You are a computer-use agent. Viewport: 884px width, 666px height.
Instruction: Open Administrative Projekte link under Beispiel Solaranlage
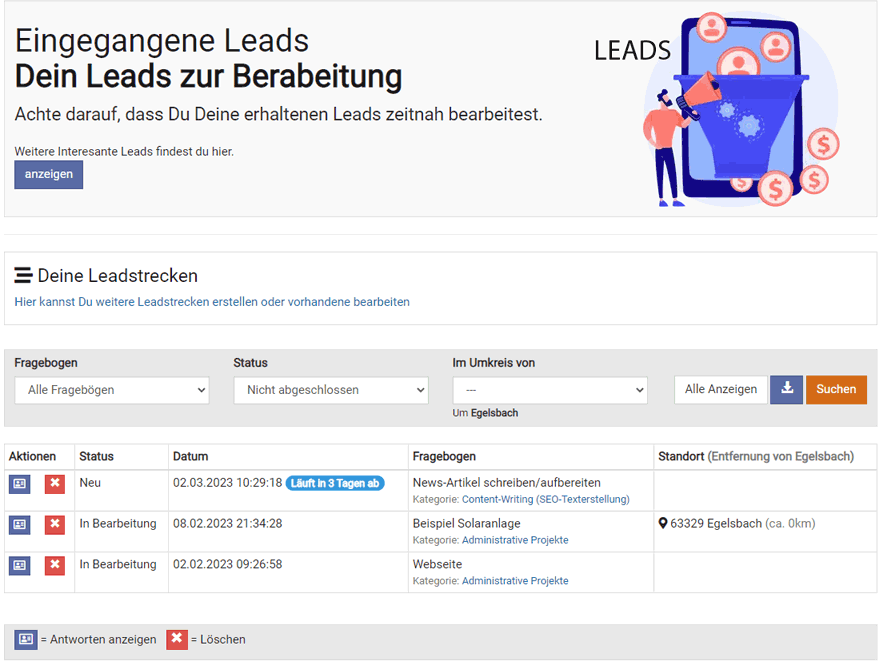coord(515,540)
